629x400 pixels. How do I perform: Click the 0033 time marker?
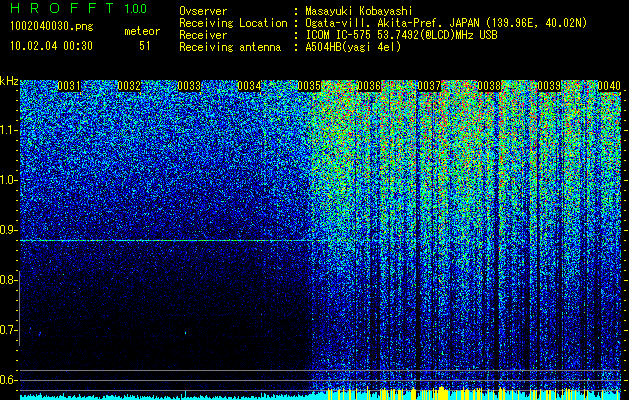point(189,86)
